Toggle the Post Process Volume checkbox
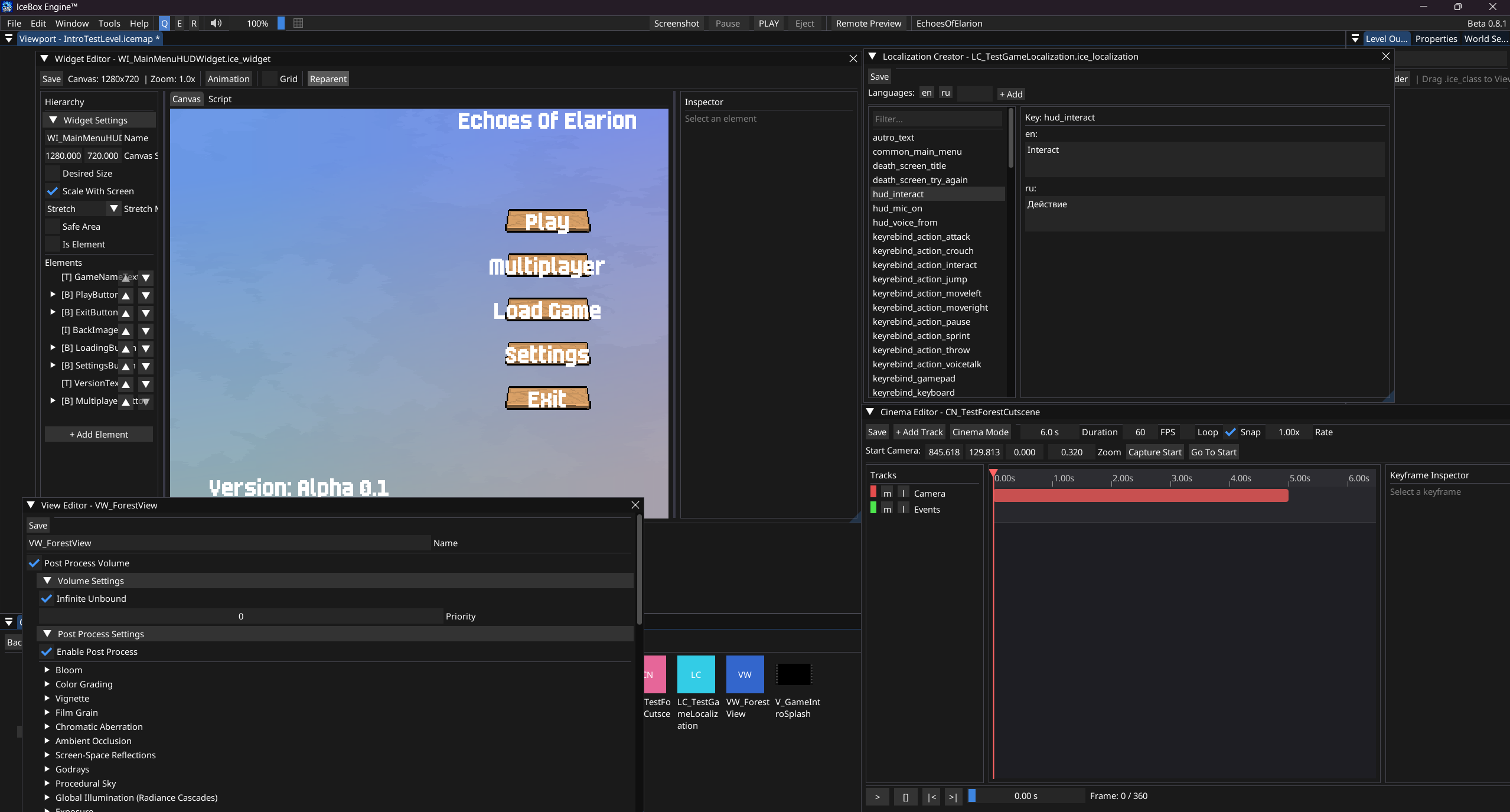The image size is (1510, 812). click(x=34, y=563)
